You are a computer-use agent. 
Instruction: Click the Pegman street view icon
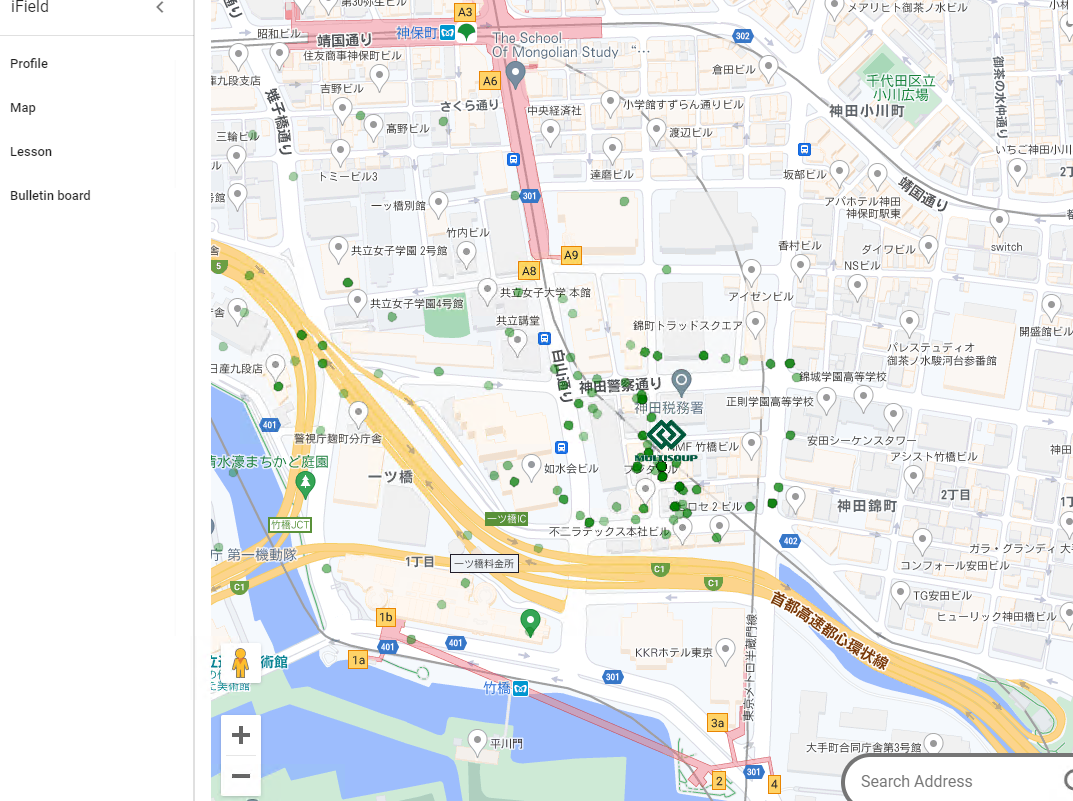pos(241,662)
